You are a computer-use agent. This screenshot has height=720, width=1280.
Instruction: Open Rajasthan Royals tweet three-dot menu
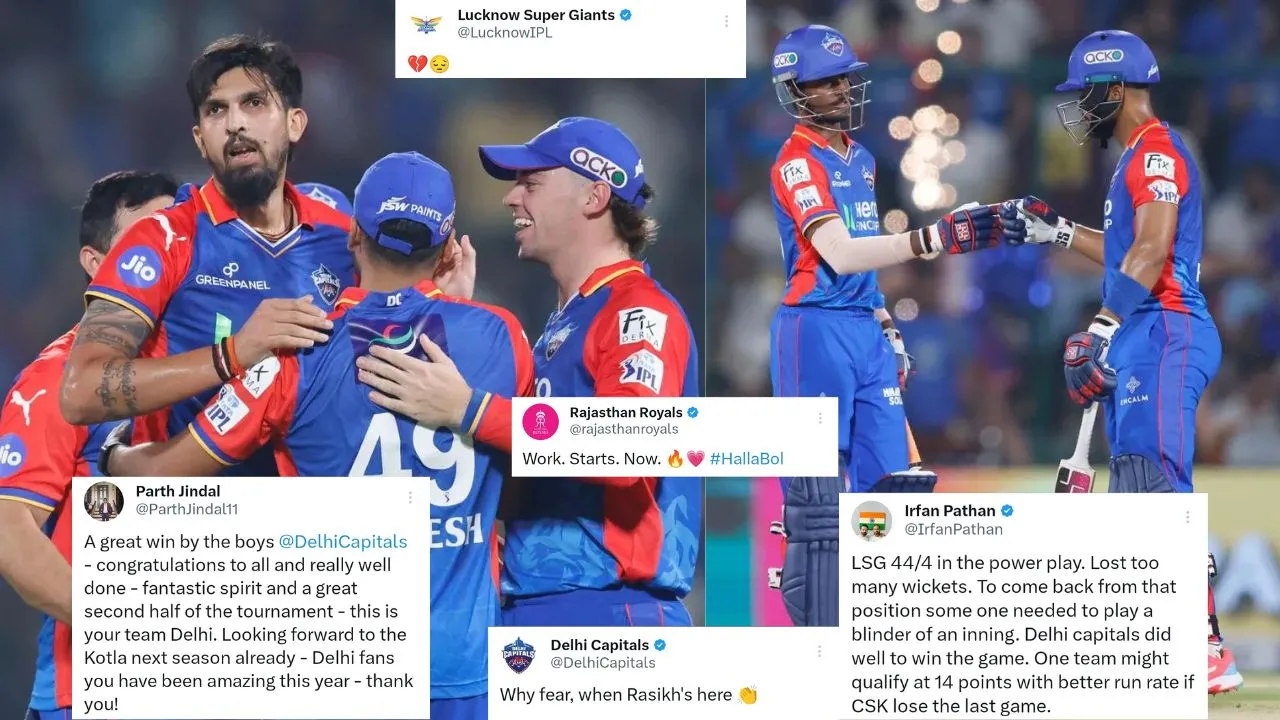[x=819, y=418]
